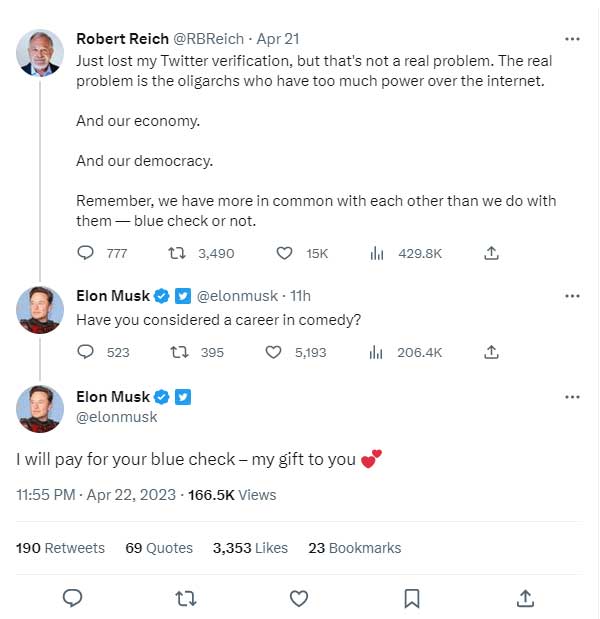600x619 pixels.
Task: Open more options on Robert Reich's tweet
Action: click(x=572, y=39)
